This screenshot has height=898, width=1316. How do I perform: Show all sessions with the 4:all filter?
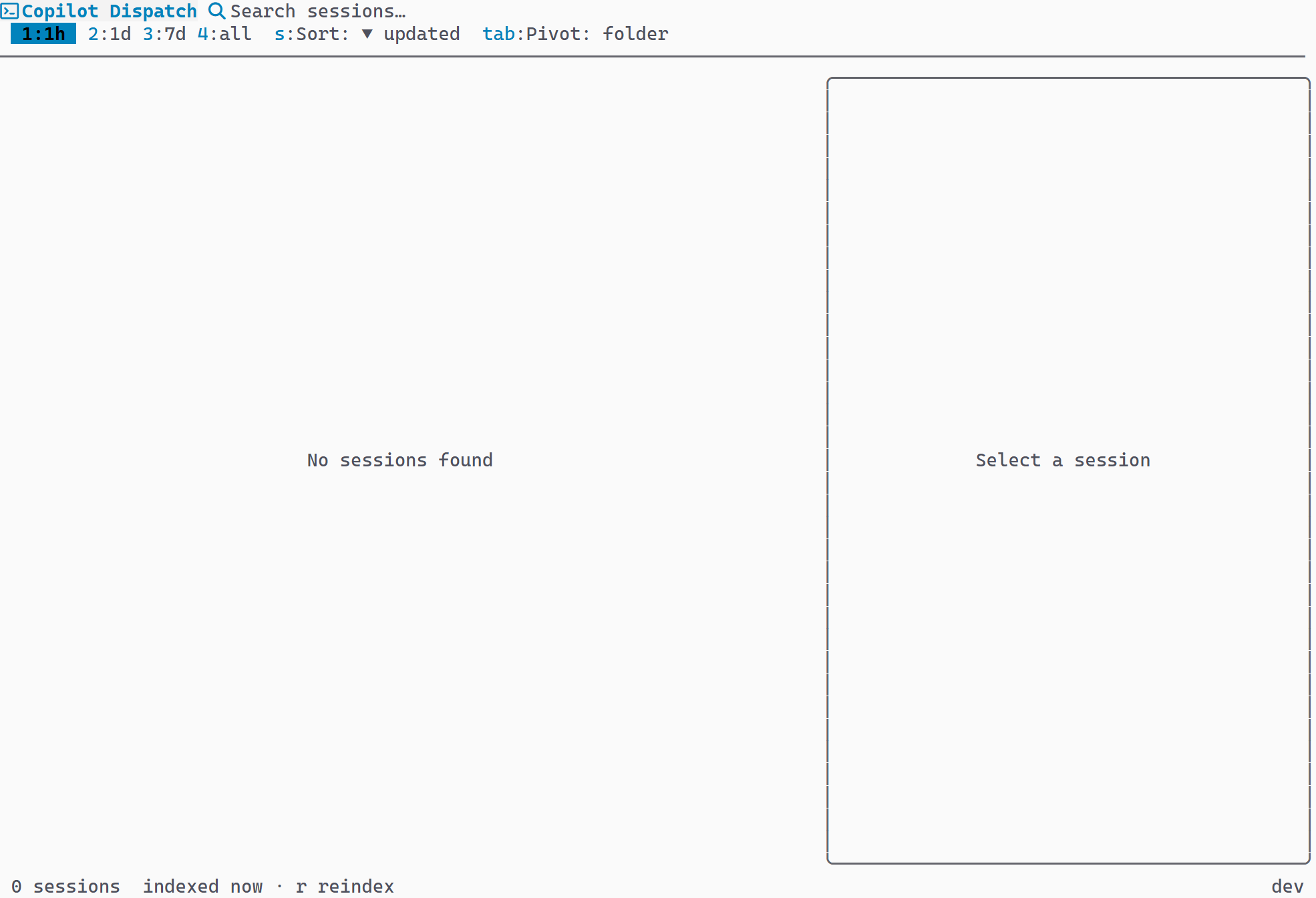tap(224, 34)
